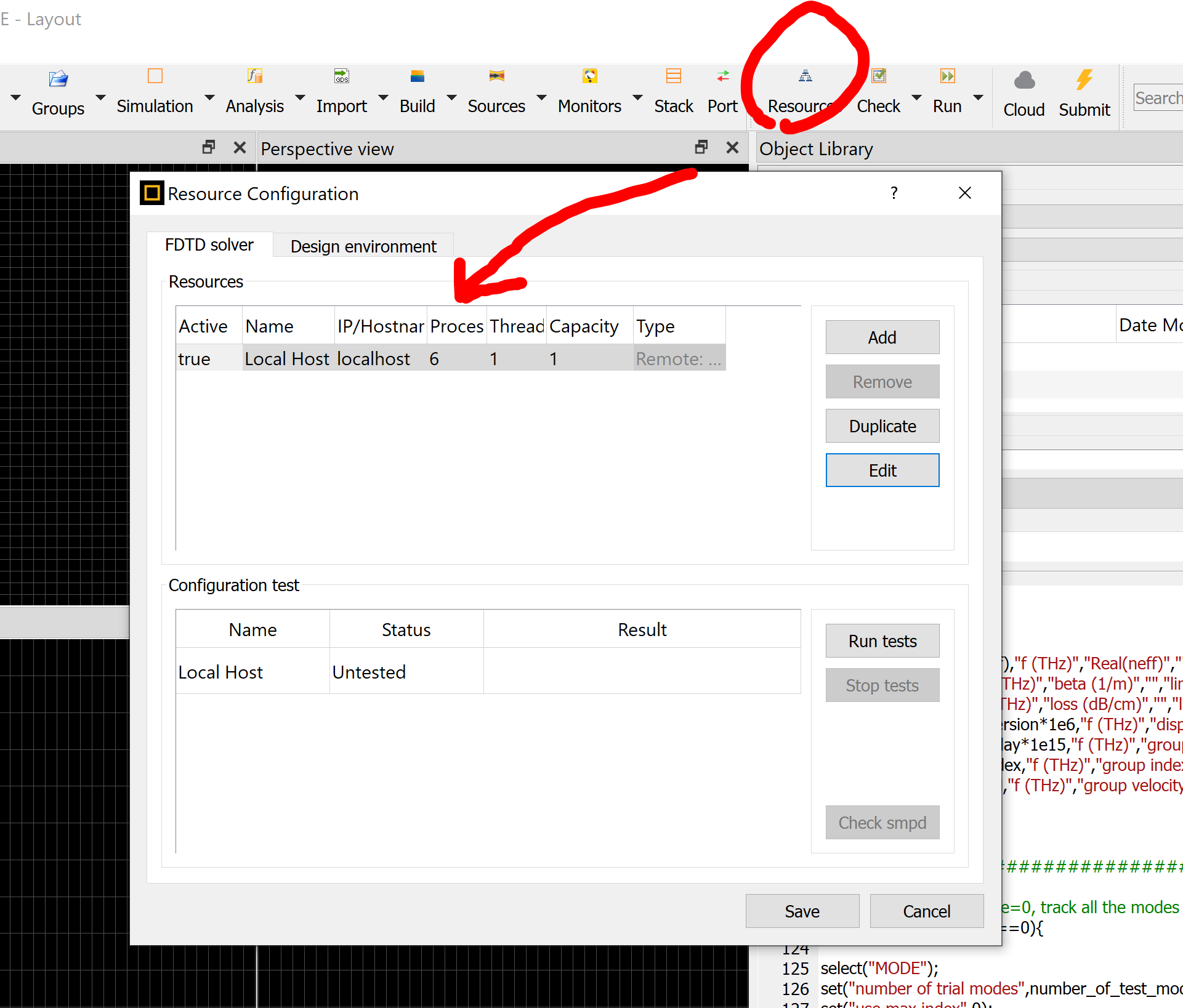Toggle the Active true cell for Local Host
The image size is (1183, 1008).
pyautogui.click(x=195, y=359)
